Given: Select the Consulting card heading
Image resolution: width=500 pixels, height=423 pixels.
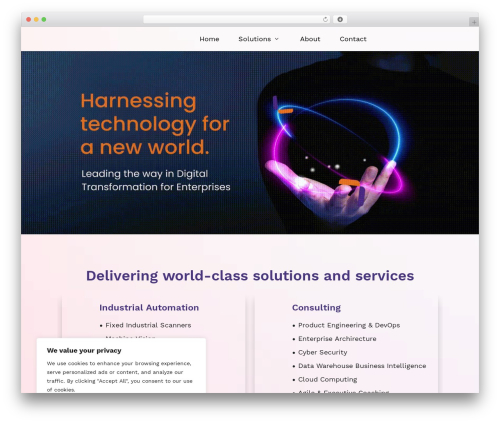Looking at the screenshot, I should pyautogui.click(x=316, y=308).
